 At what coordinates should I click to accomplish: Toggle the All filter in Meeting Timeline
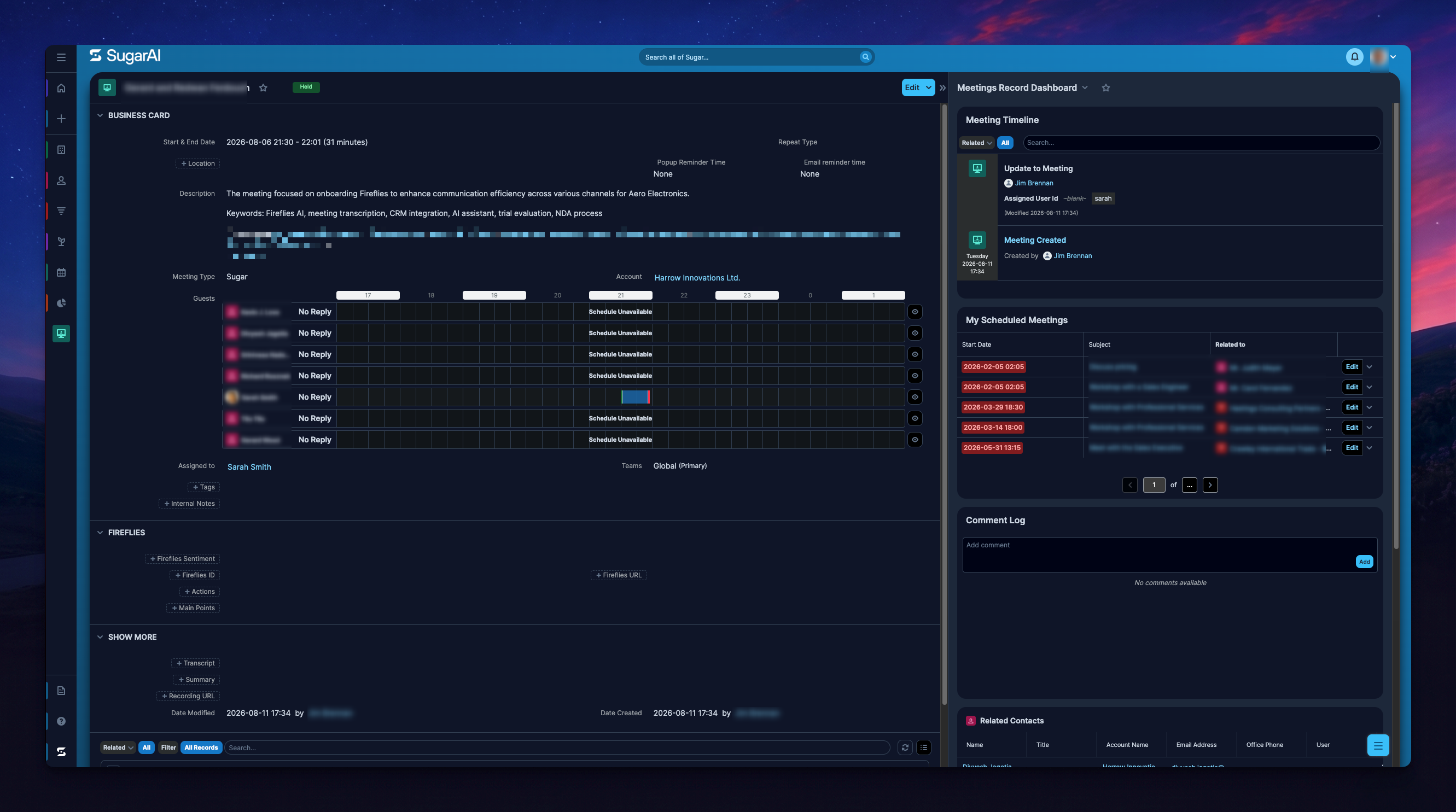tap(1005, 143)
